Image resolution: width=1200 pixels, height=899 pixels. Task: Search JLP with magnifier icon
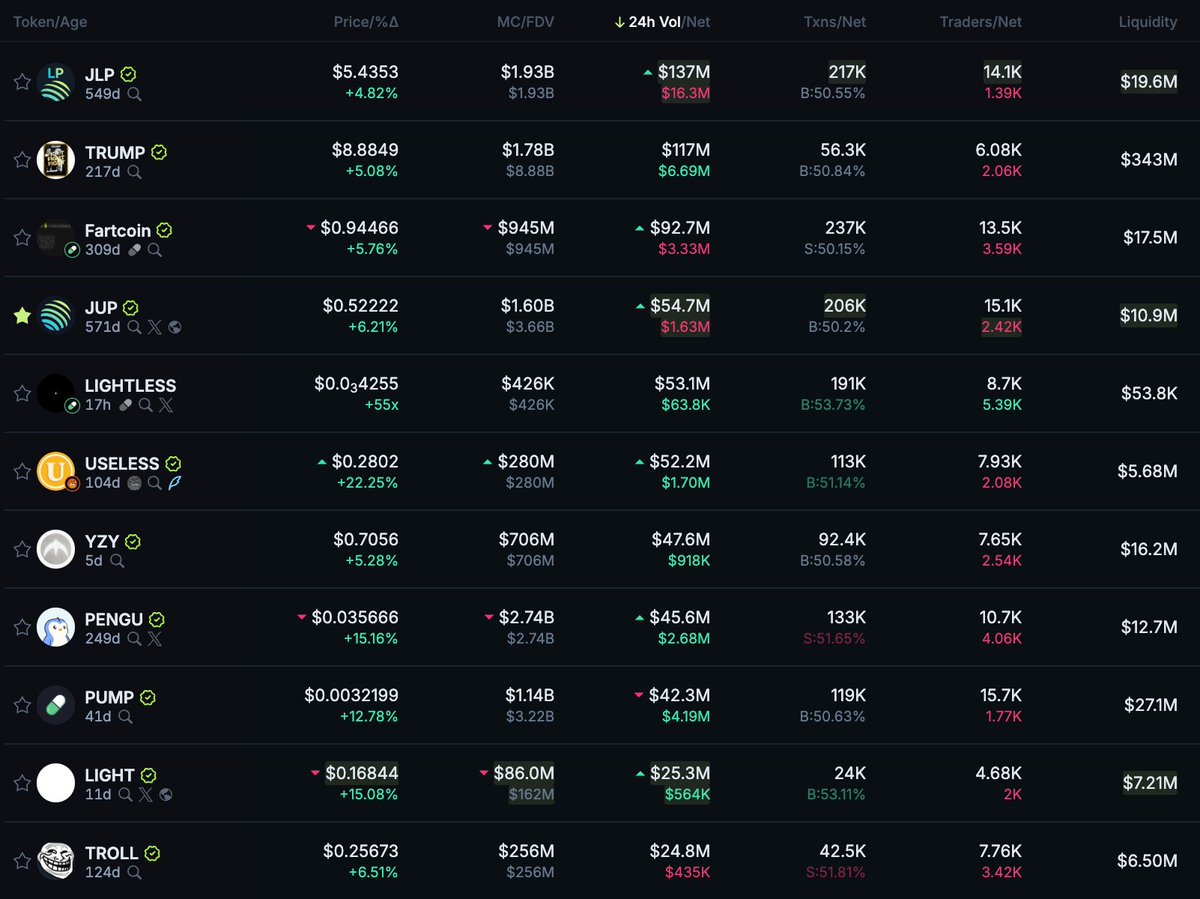tap(134, 94)
